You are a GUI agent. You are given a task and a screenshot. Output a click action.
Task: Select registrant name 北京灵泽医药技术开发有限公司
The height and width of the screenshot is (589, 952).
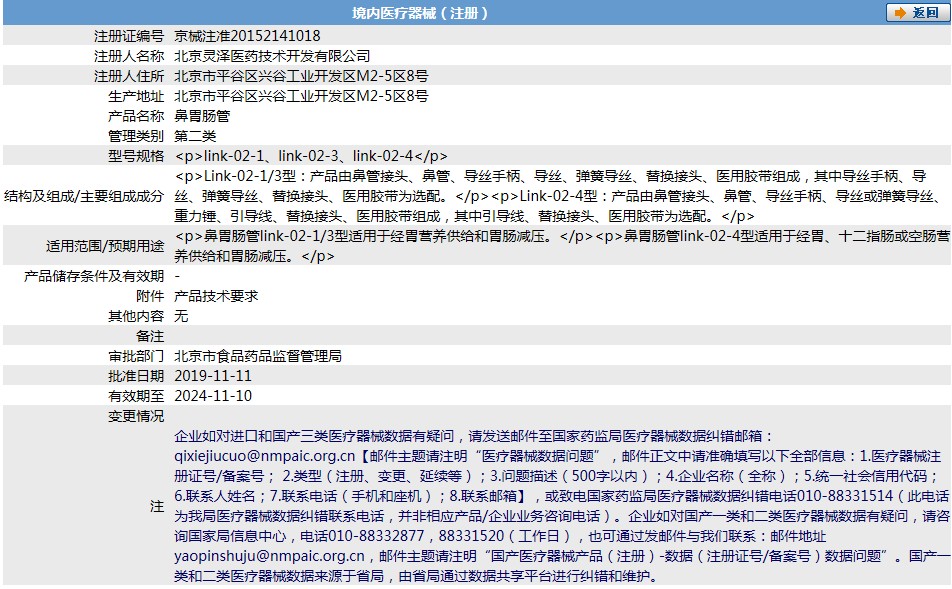click(x=272, y=56)
